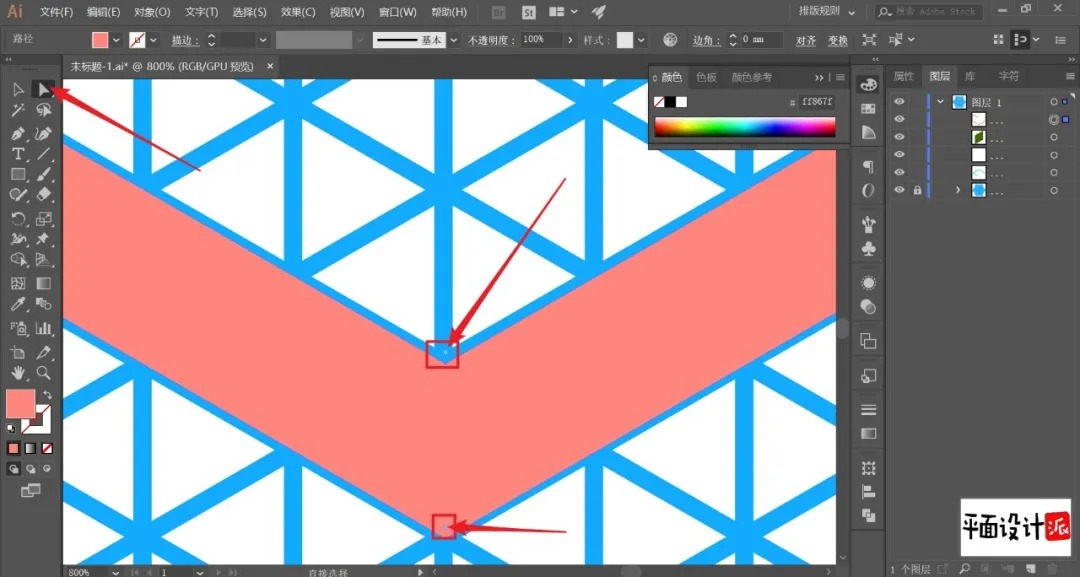Open the stroke weight dropdown

(x=263, y=40)
